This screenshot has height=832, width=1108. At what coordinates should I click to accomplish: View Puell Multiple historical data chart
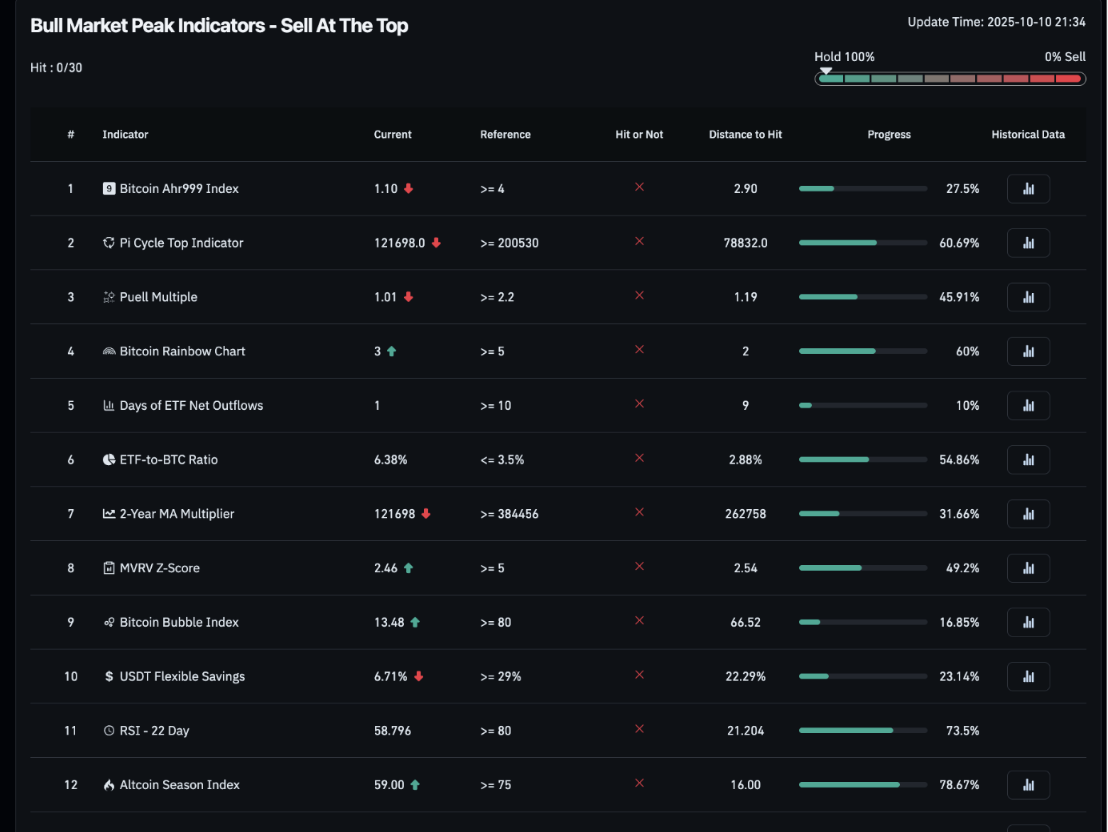click(1028, 297)
